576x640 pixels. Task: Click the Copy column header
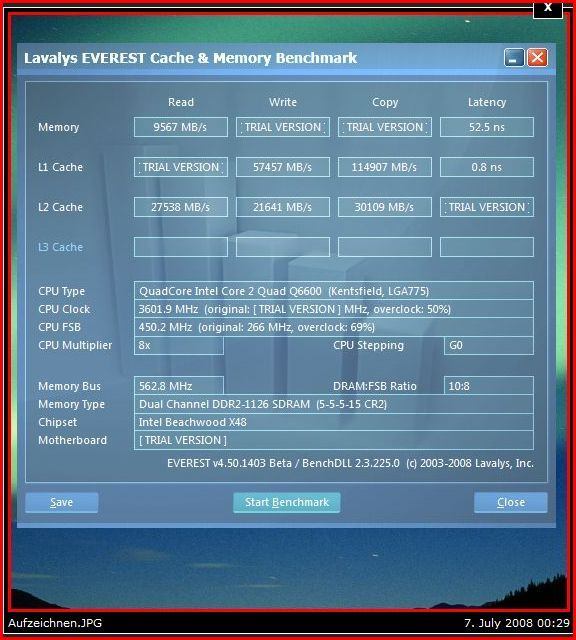coord(385,102)
